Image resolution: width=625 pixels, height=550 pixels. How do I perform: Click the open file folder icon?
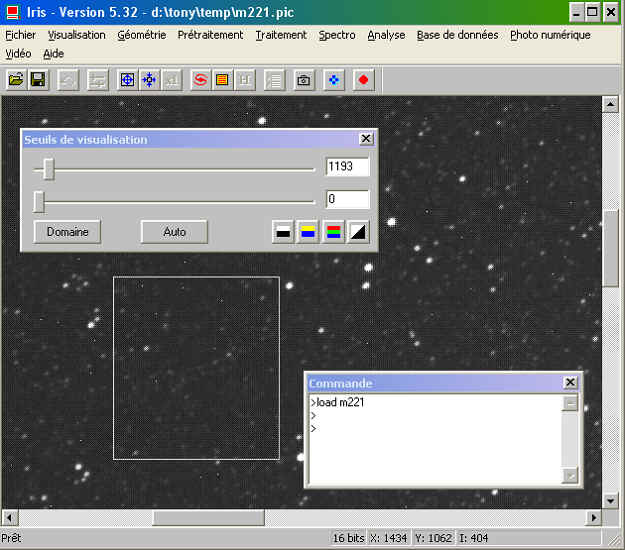(x=16, y=80)
